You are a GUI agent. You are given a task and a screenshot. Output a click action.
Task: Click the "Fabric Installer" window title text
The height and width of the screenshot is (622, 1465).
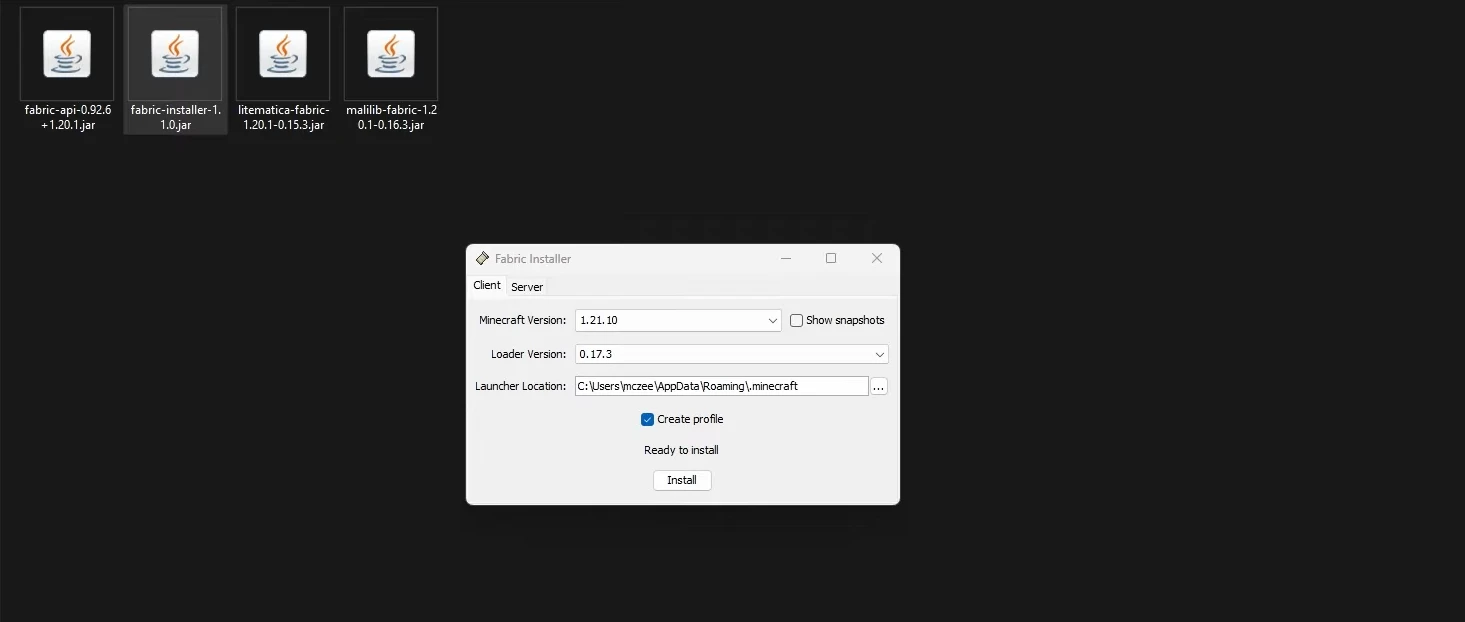tap(533, 259)
